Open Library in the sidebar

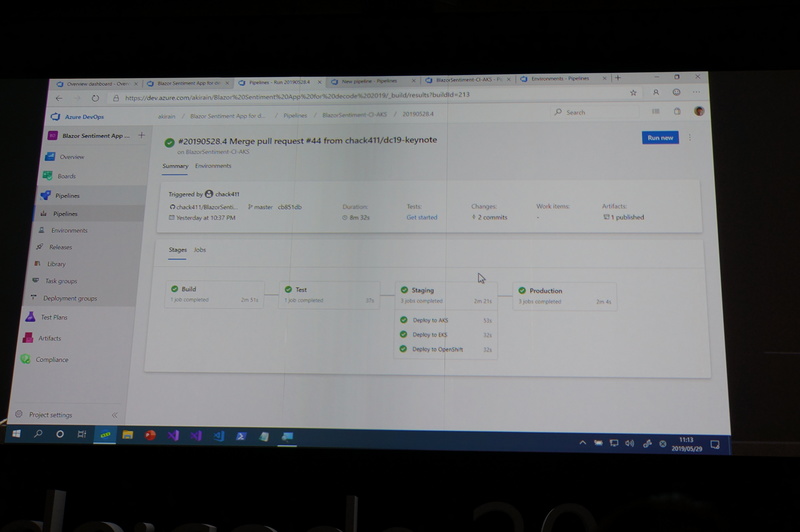(x=56, y=264)
